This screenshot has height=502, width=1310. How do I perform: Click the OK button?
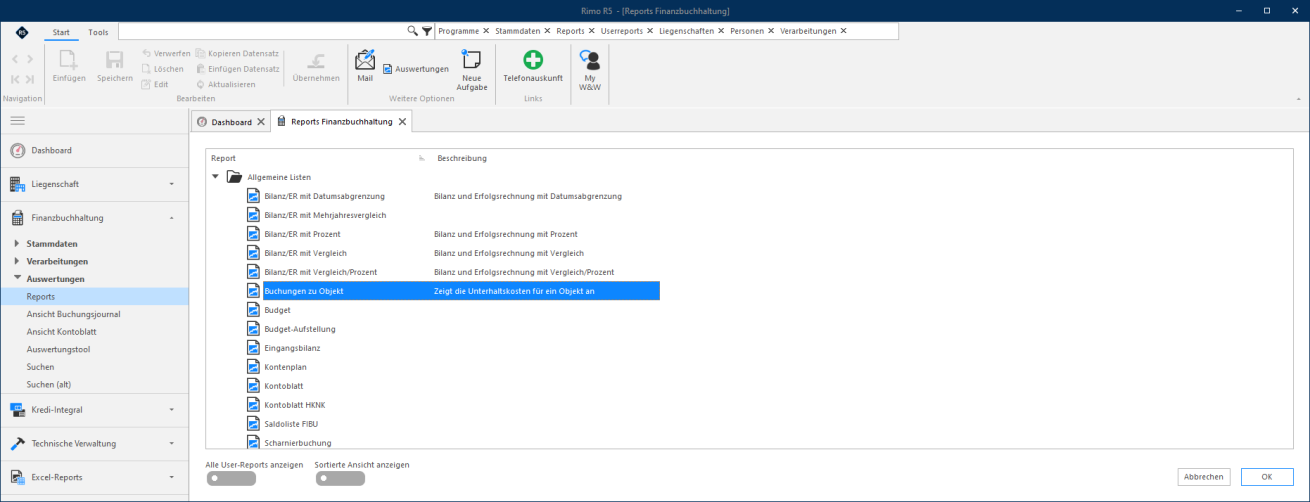pyautogui.click(x=1266, y=477)
